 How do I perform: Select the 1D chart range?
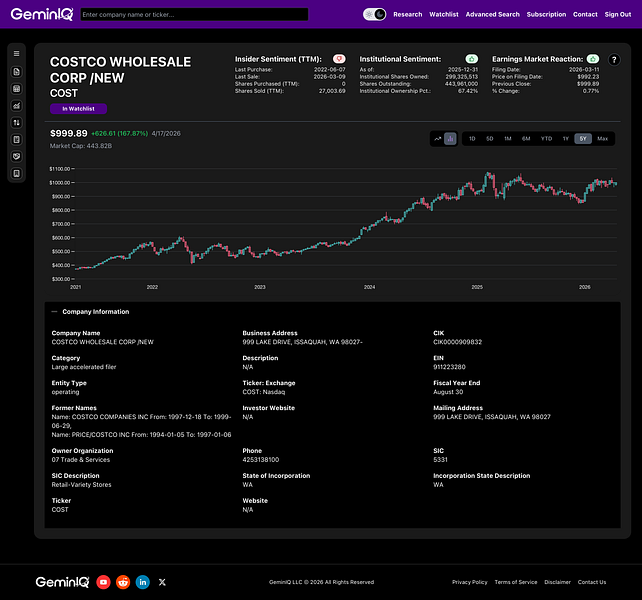click(472, 139)
